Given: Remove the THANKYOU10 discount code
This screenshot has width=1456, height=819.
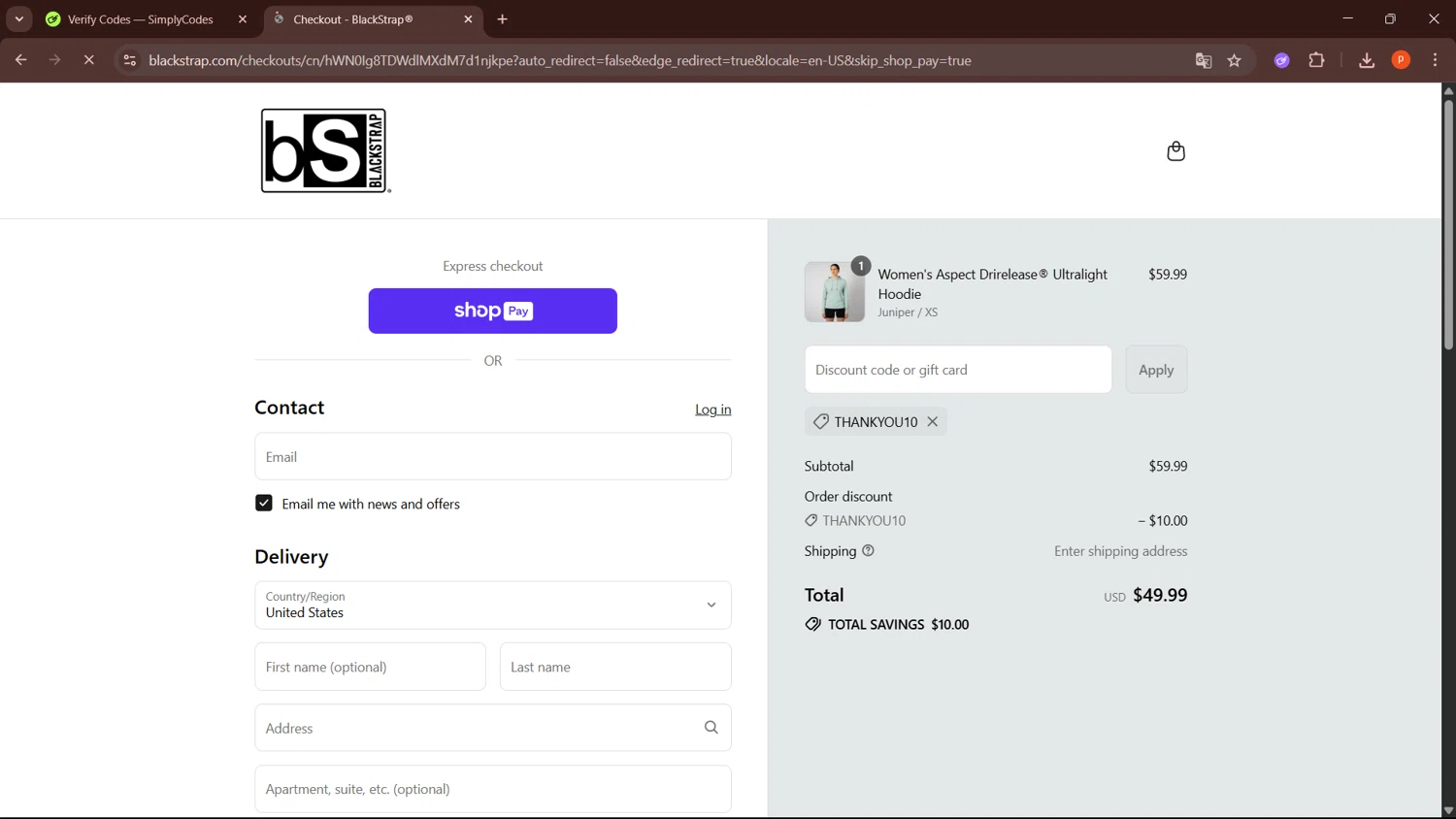Looking at the screenshot, I should (933, 421).
